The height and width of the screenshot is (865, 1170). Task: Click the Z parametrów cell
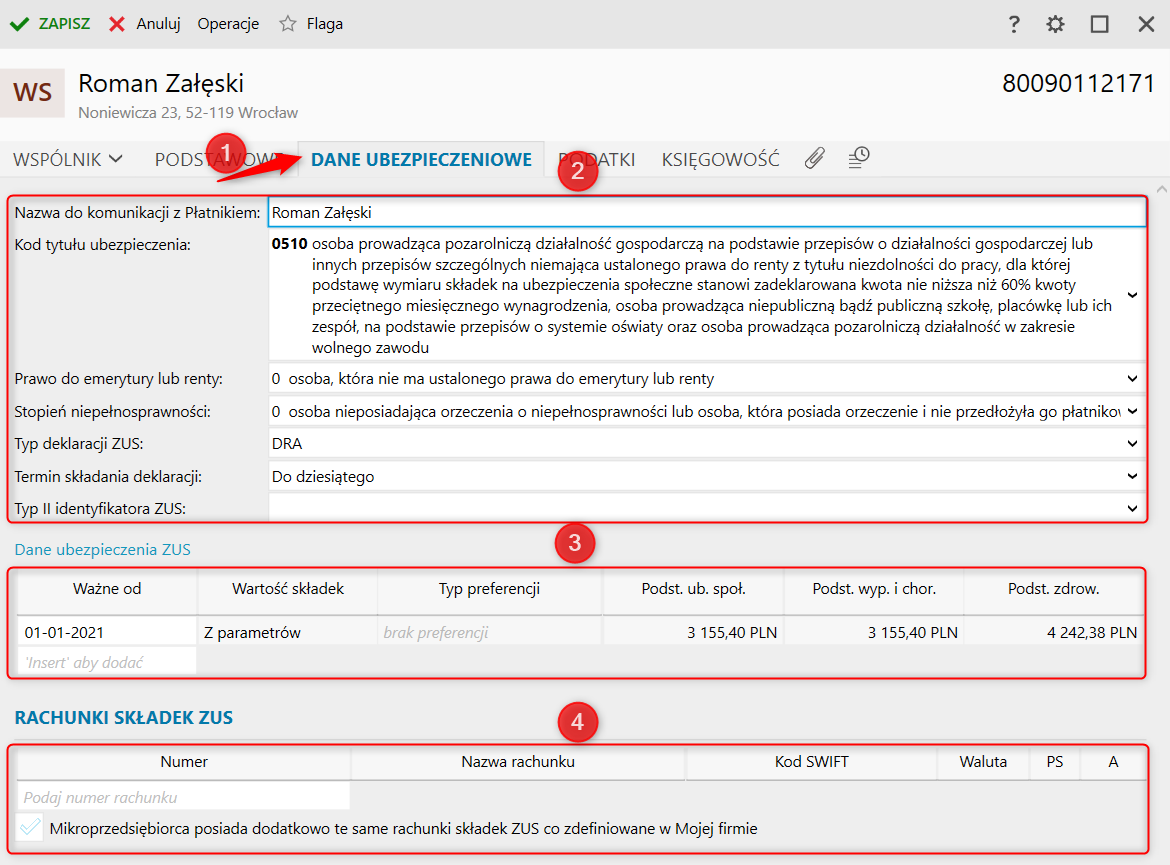coord(288,632)
